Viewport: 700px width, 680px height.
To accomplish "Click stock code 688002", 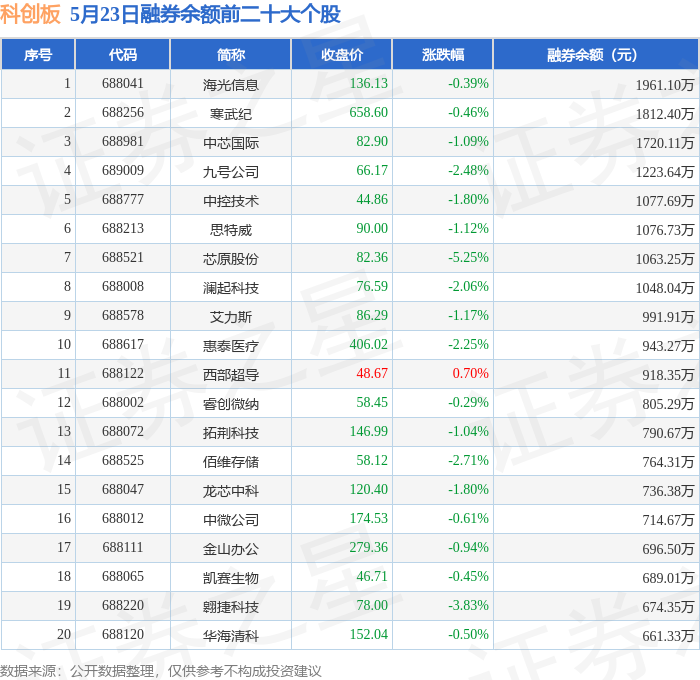I will tap(123, 403).
